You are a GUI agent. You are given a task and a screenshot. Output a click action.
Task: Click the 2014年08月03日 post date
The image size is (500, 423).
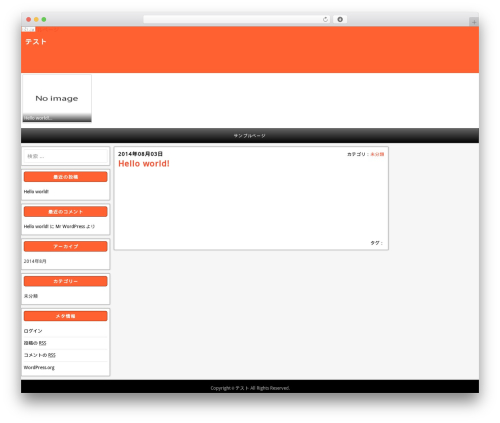(140, 154)
